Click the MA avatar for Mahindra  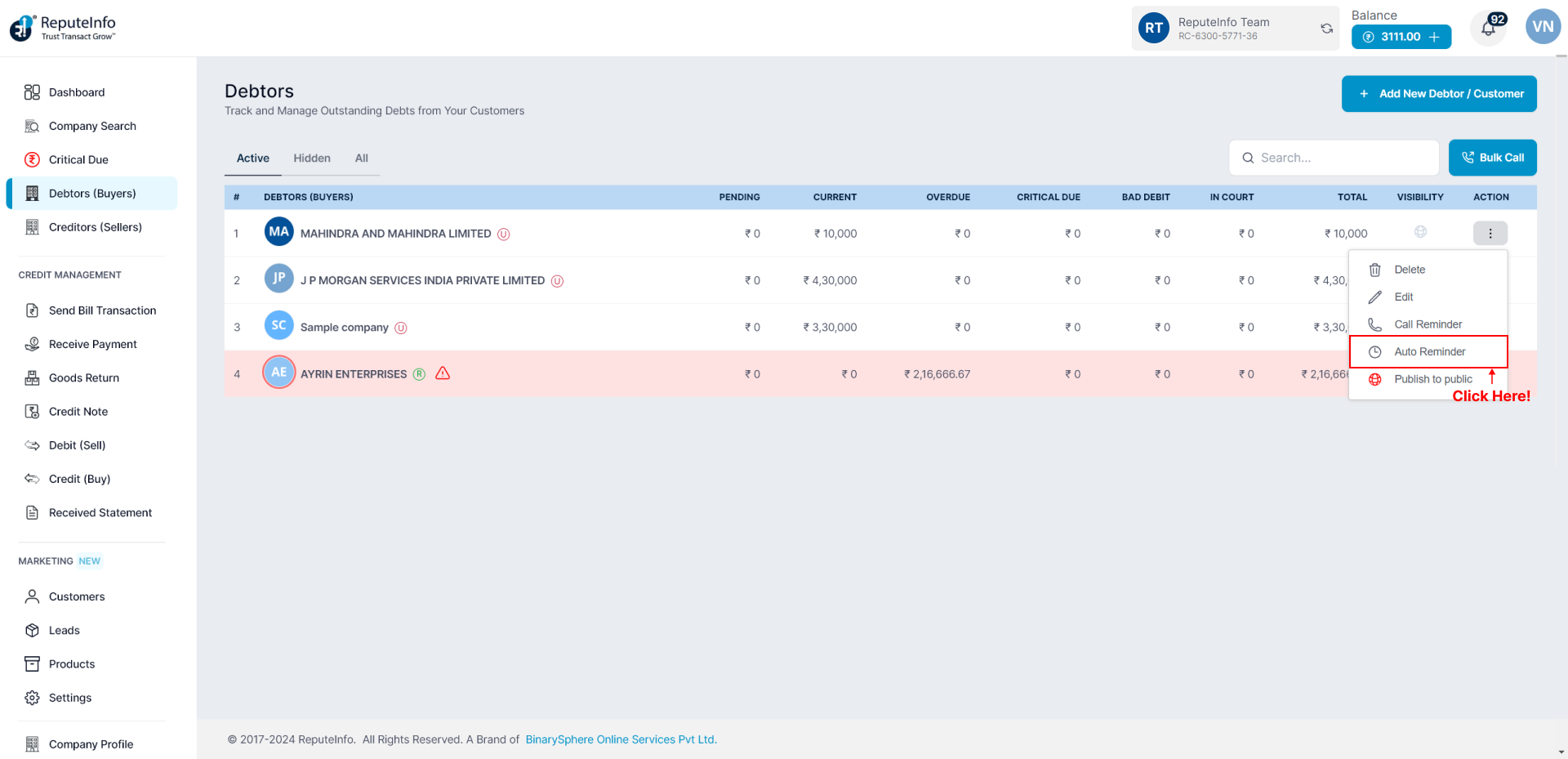278,232
